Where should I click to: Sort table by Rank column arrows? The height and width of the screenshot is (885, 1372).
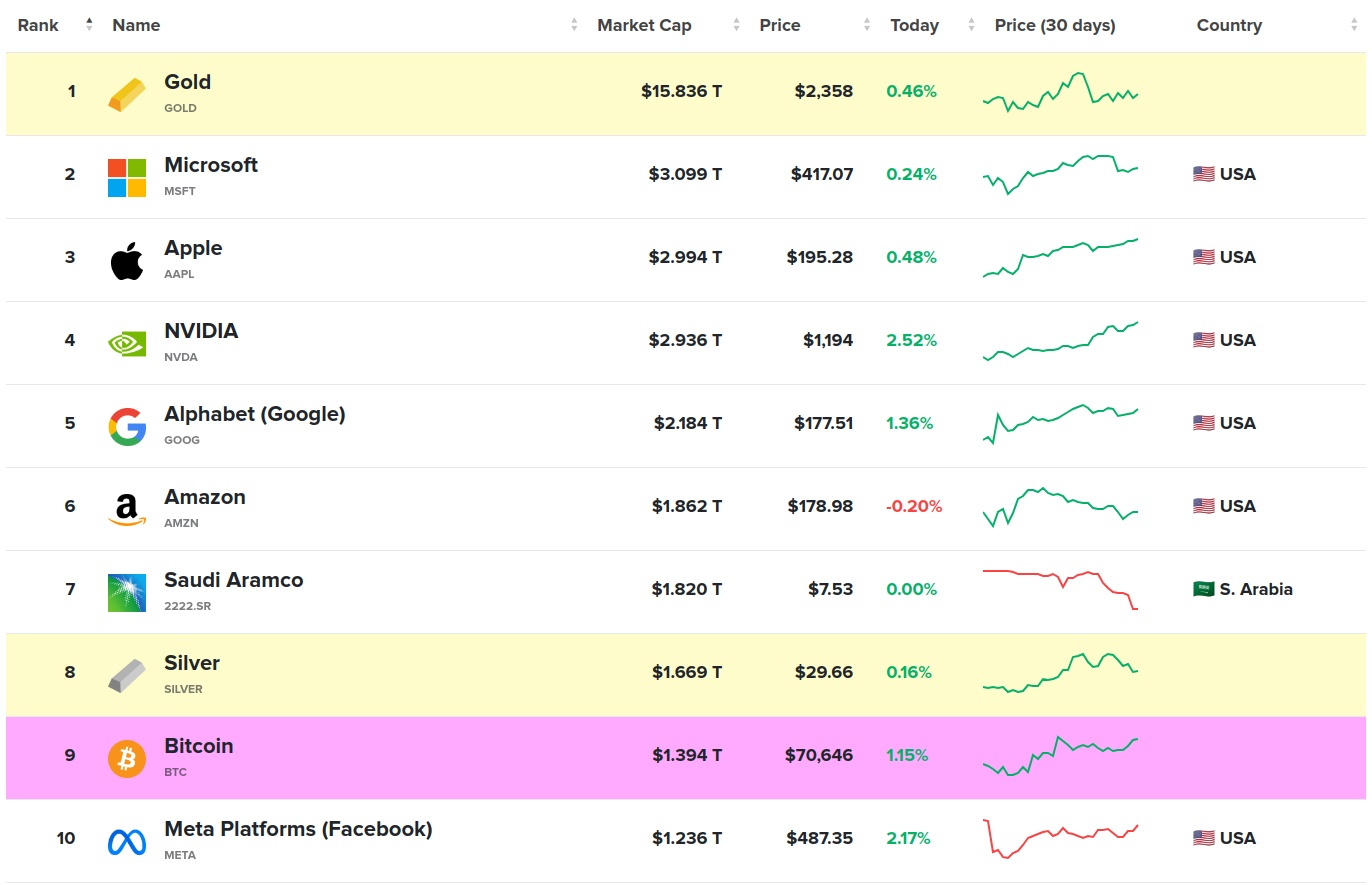point(89,25)
